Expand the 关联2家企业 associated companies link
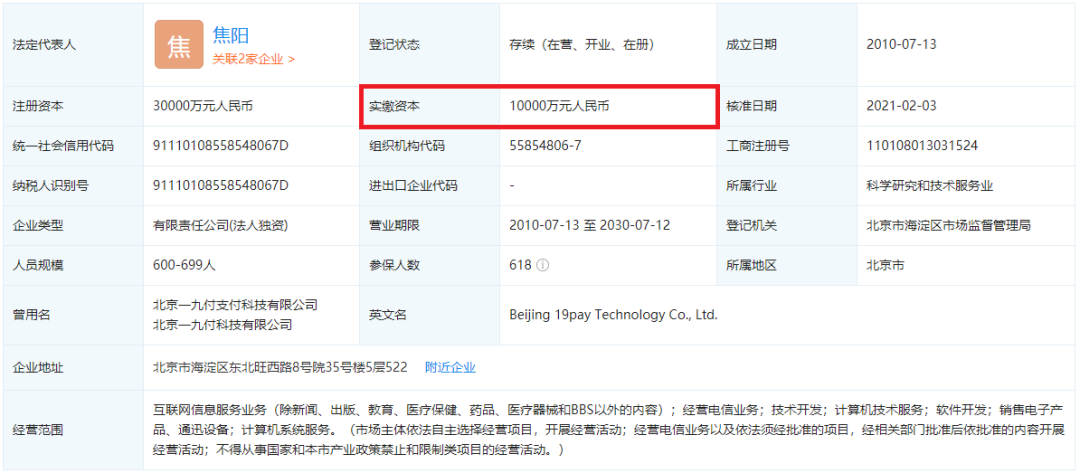The image size is (1080, 473). [253, 59]
